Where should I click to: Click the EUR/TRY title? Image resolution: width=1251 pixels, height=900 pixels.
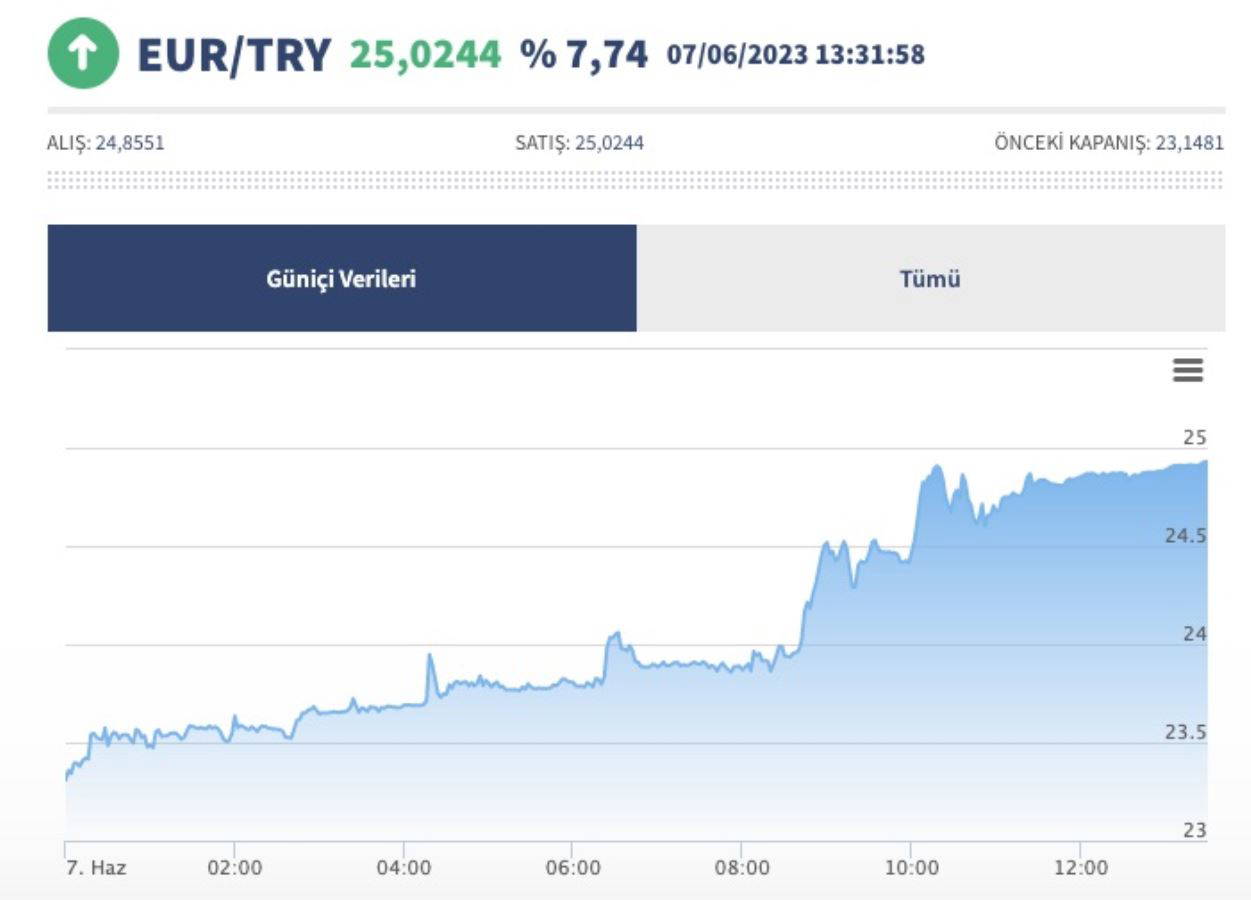click(234, 55)
